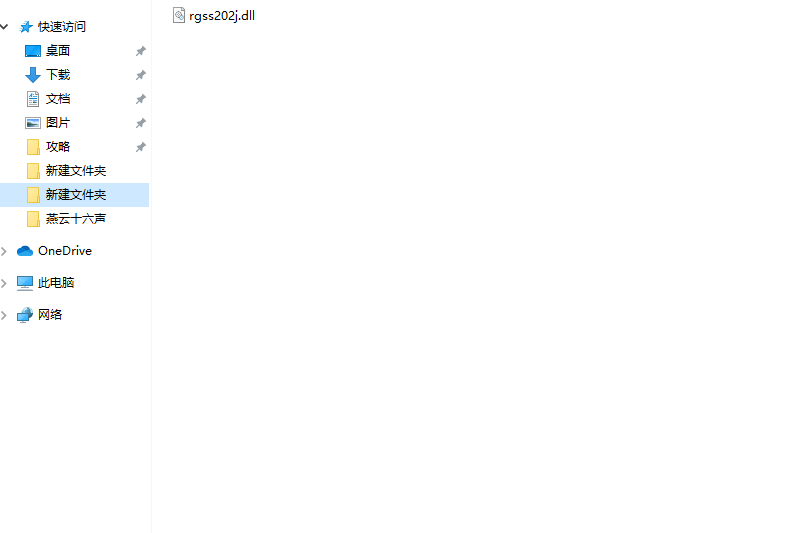
Task: Open the 燕云十六声 folder
Action: (x=76, y=219)
